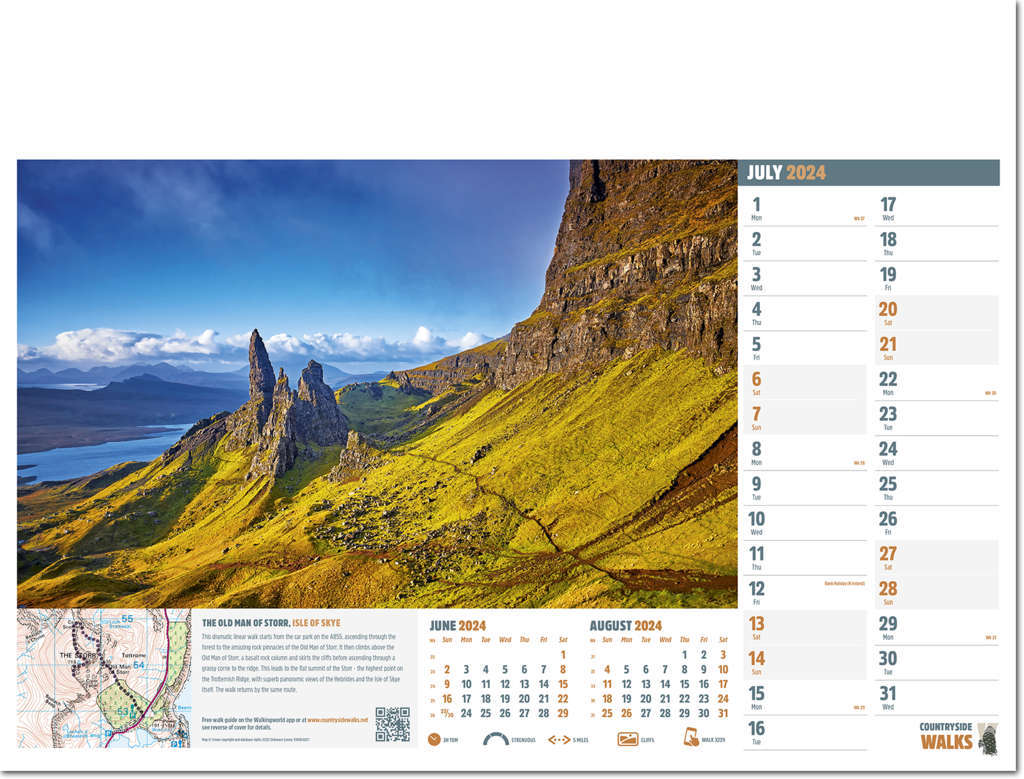1024x779 pixels.
Task: Select July 18 Thu
Action: coord(936,244)
